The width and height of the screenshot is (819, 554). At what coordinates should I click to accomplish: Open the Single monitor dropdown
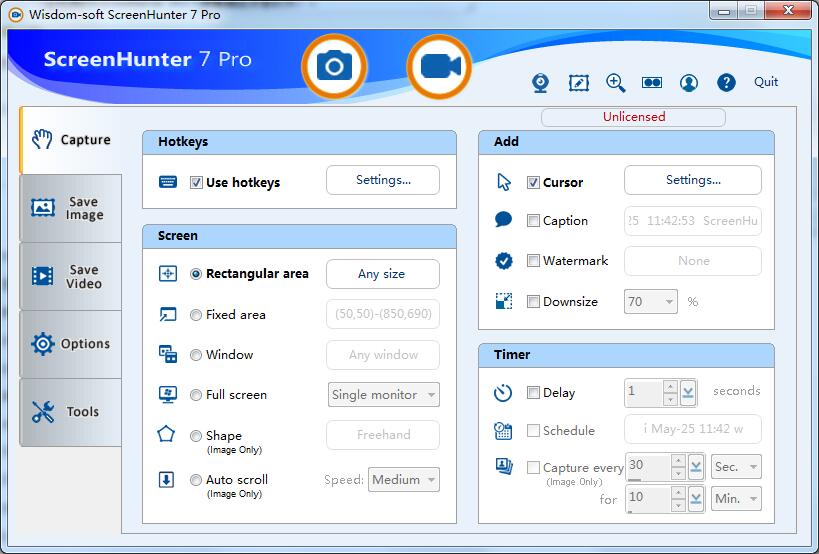point(383,395)
